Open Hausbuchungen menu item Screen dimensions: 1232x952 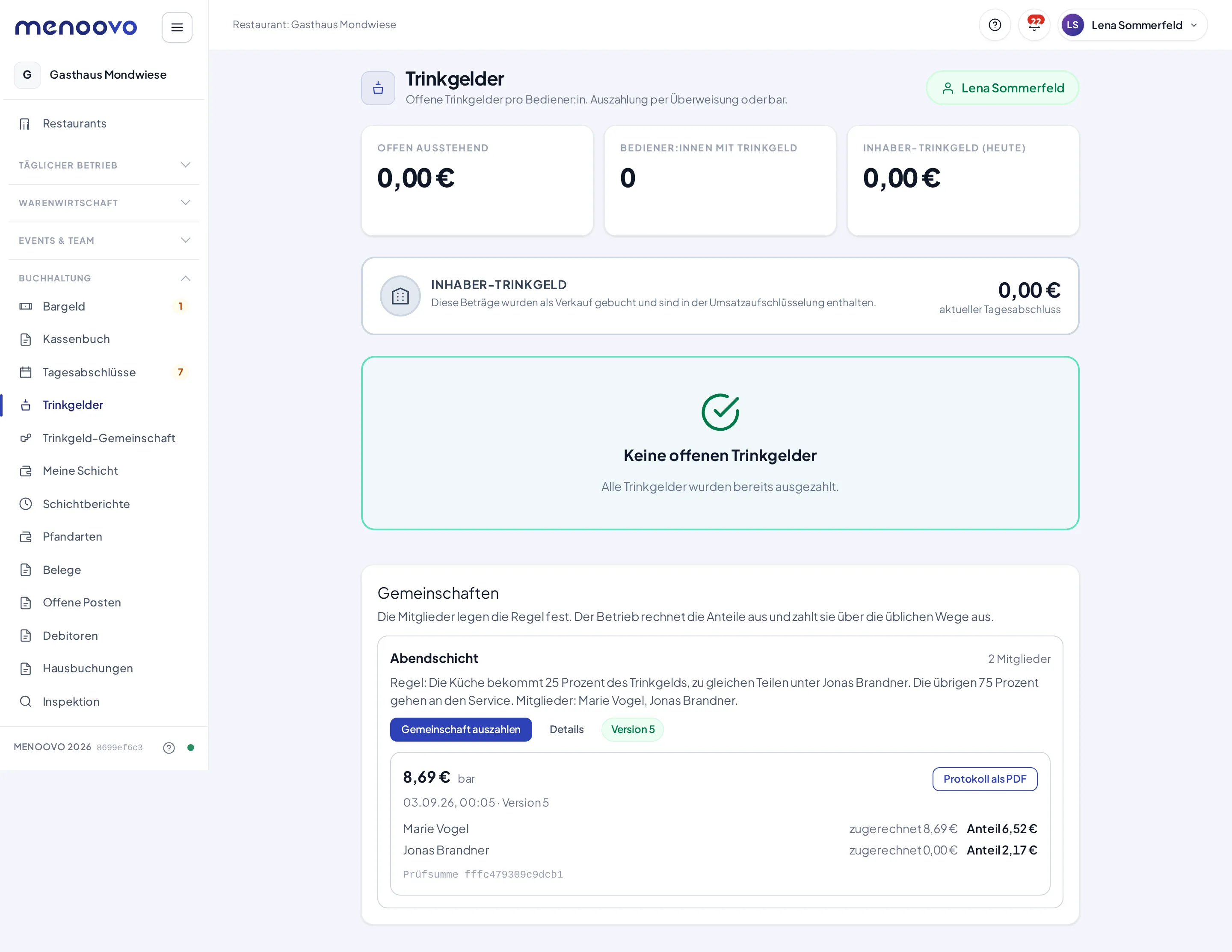tap(104, 668)
